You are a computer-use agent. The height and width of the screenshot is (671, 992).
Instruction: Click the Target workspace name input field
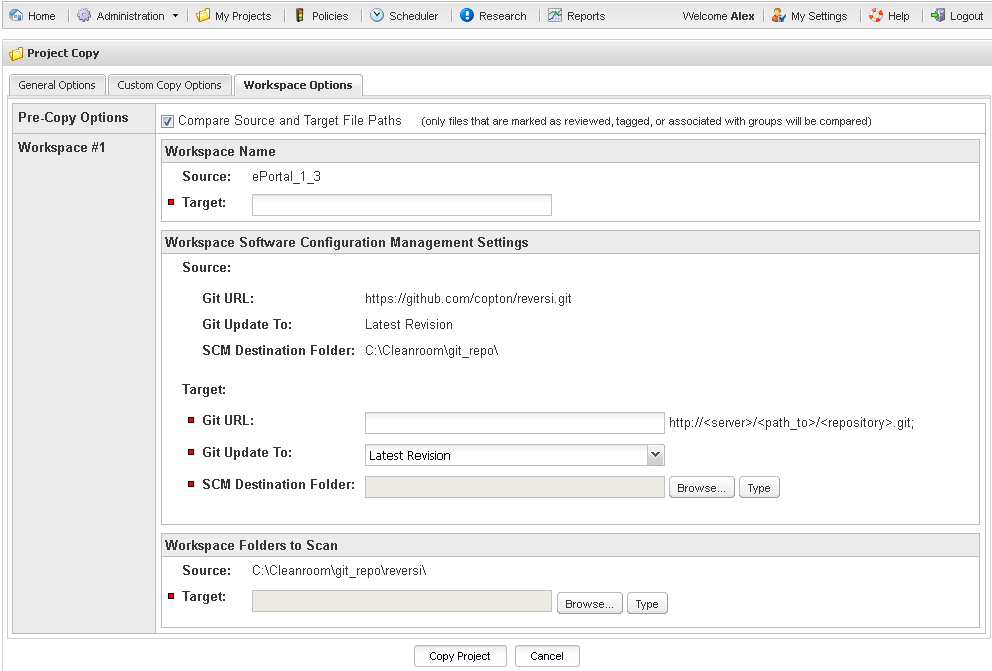pyautogui.click(x=401, y=205)
